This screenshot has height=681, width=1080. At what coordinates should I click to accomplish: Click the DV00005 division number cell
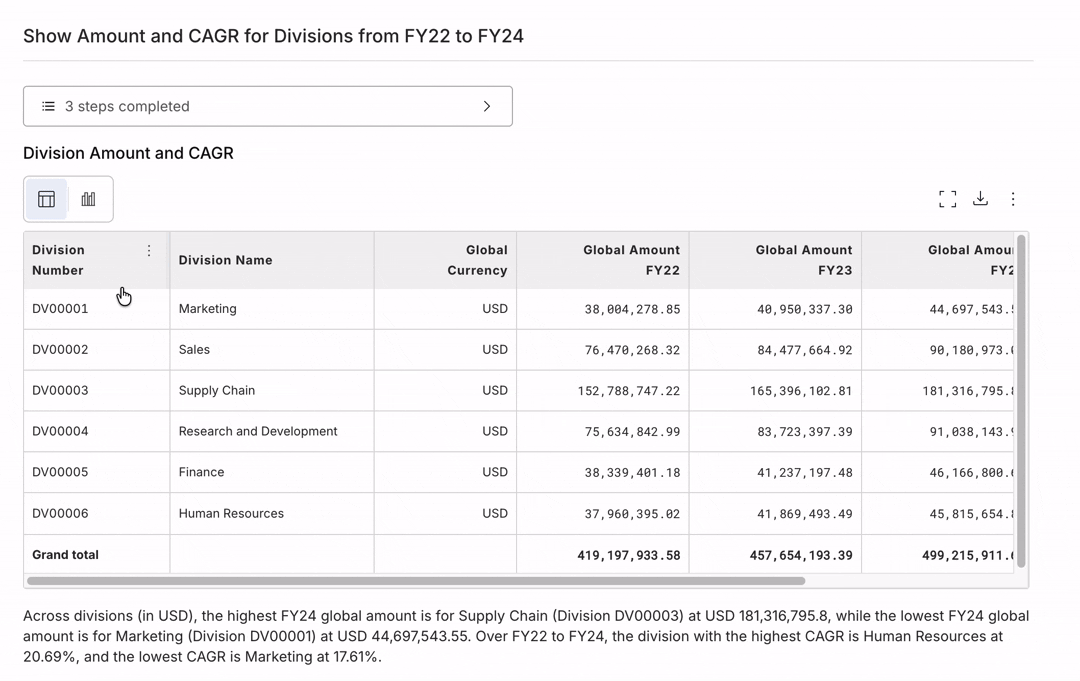pos(60,472)
